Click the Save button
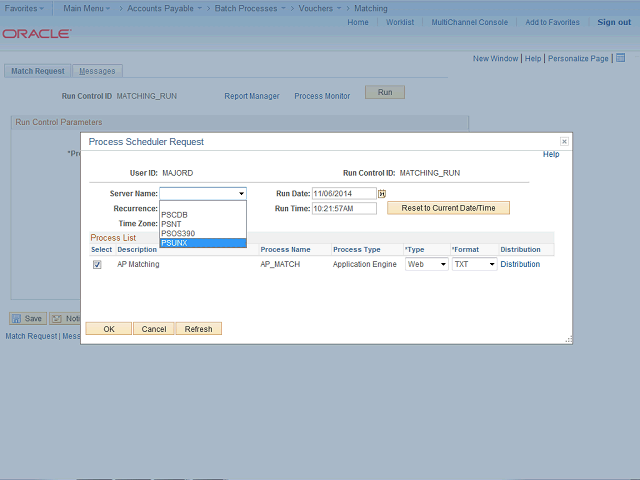The width and height of the screenshot is (640, 480). (28, 318)
